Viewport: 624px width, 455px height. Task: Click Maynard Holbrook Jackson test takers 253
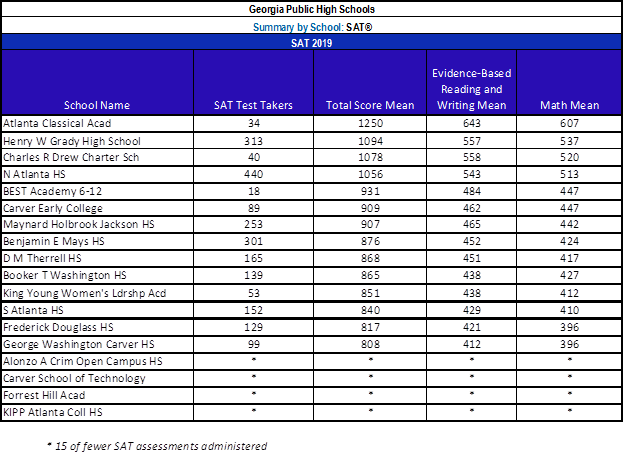254,225
